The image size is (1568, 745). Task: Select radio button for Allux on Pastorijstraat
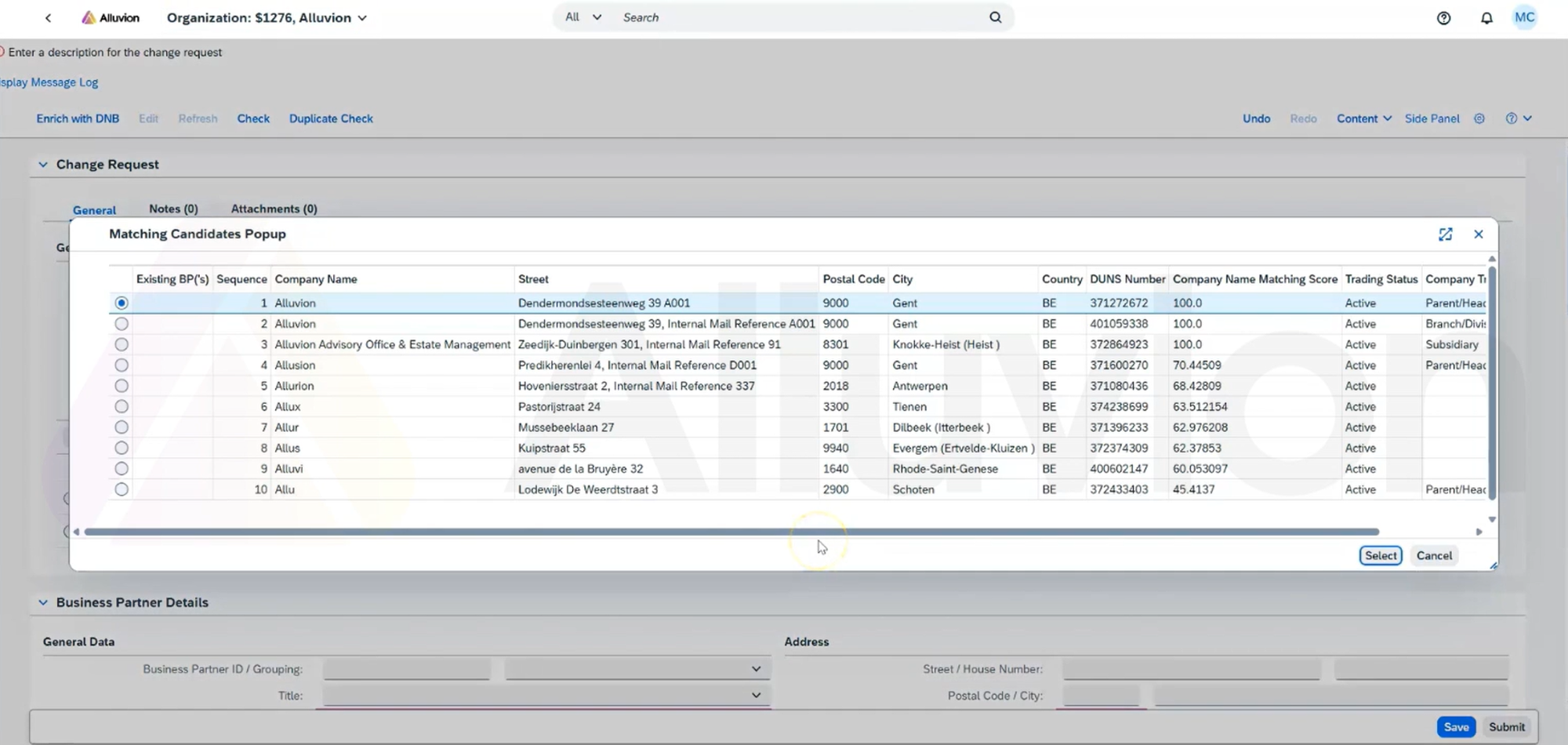pos(122,407)
